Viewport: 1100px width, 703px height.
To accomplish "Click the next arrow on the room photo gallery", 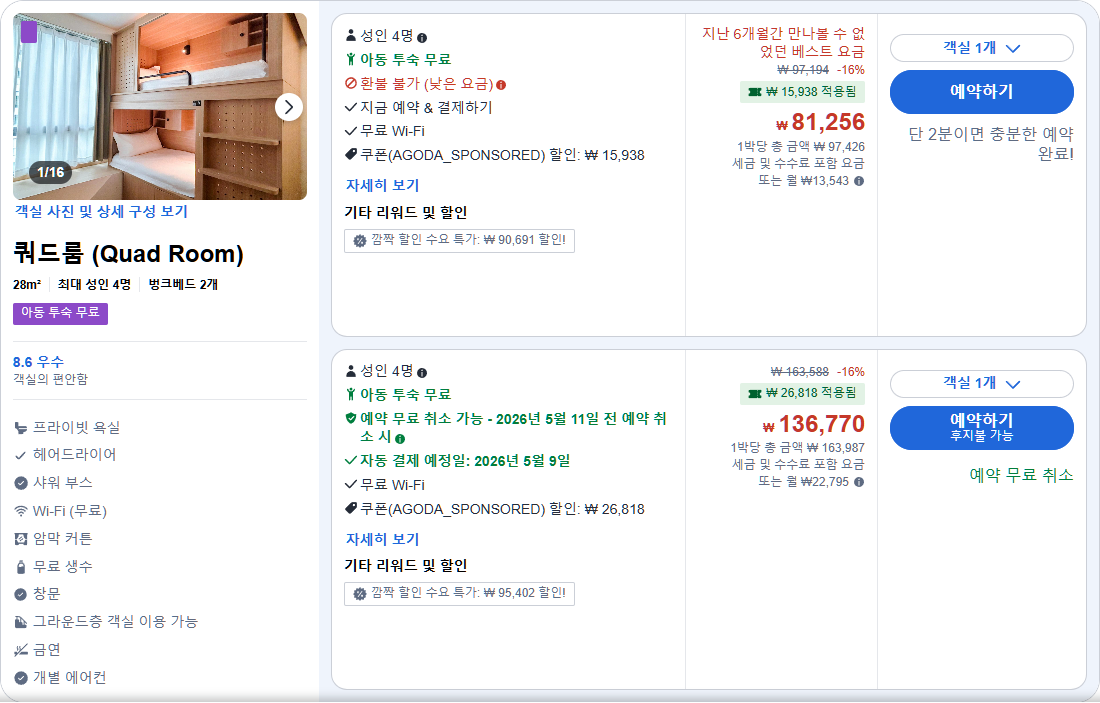I will 289,108.
